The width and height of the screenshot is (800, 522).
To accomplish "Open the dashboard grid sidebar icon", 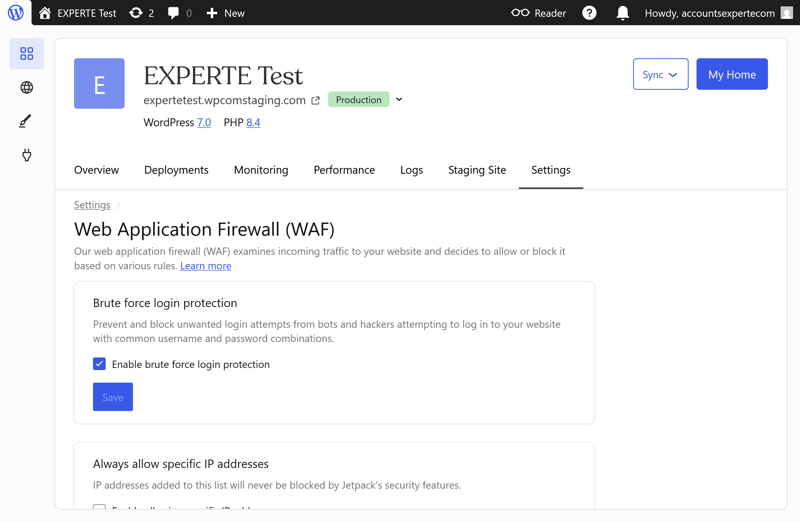I will click(27, 53).
